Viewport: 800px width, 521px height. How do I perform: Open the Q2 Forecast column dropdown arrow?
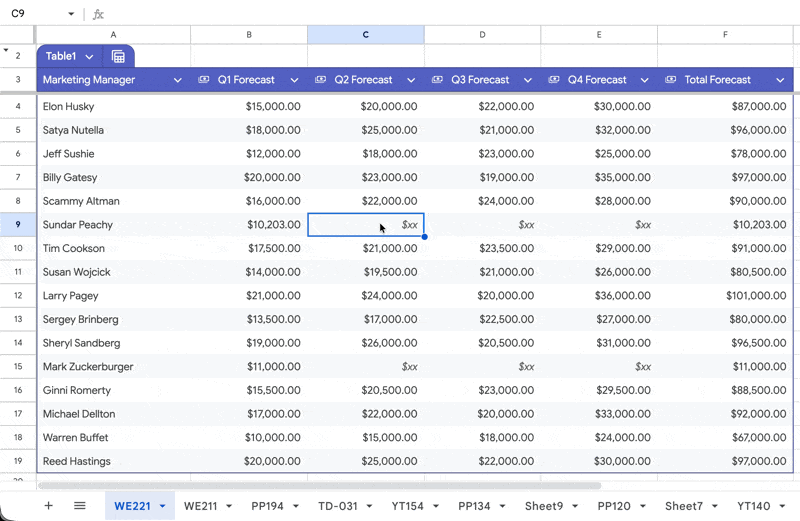[411, 80]
